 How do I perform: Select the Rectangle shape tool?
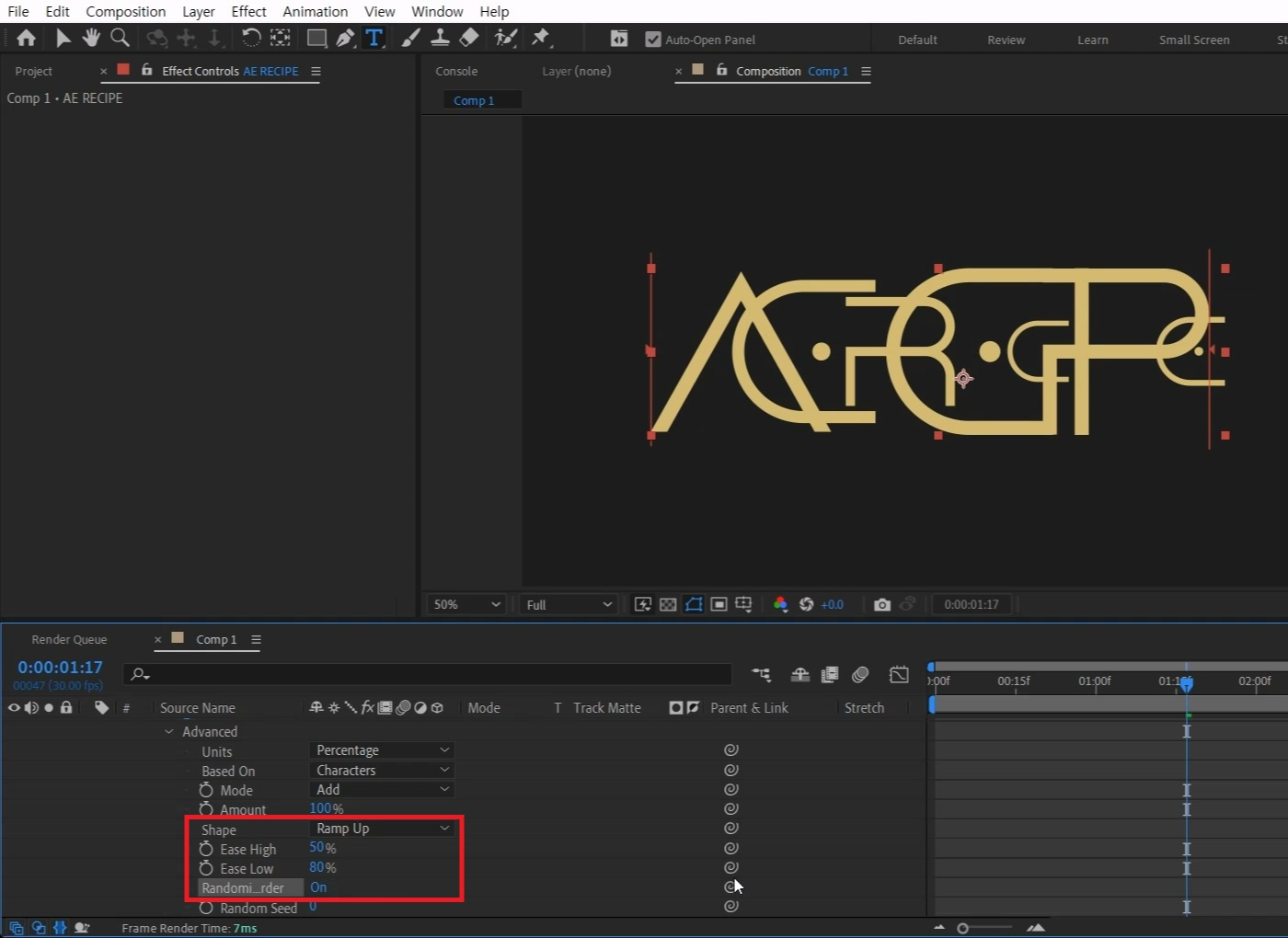point(316,38)
